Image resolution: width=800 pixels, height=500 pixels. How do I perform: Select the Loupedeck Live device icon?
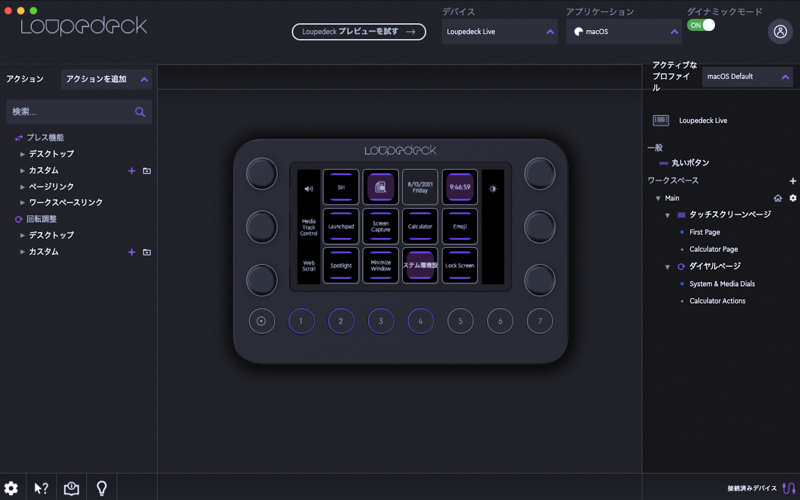coord(661,120)
